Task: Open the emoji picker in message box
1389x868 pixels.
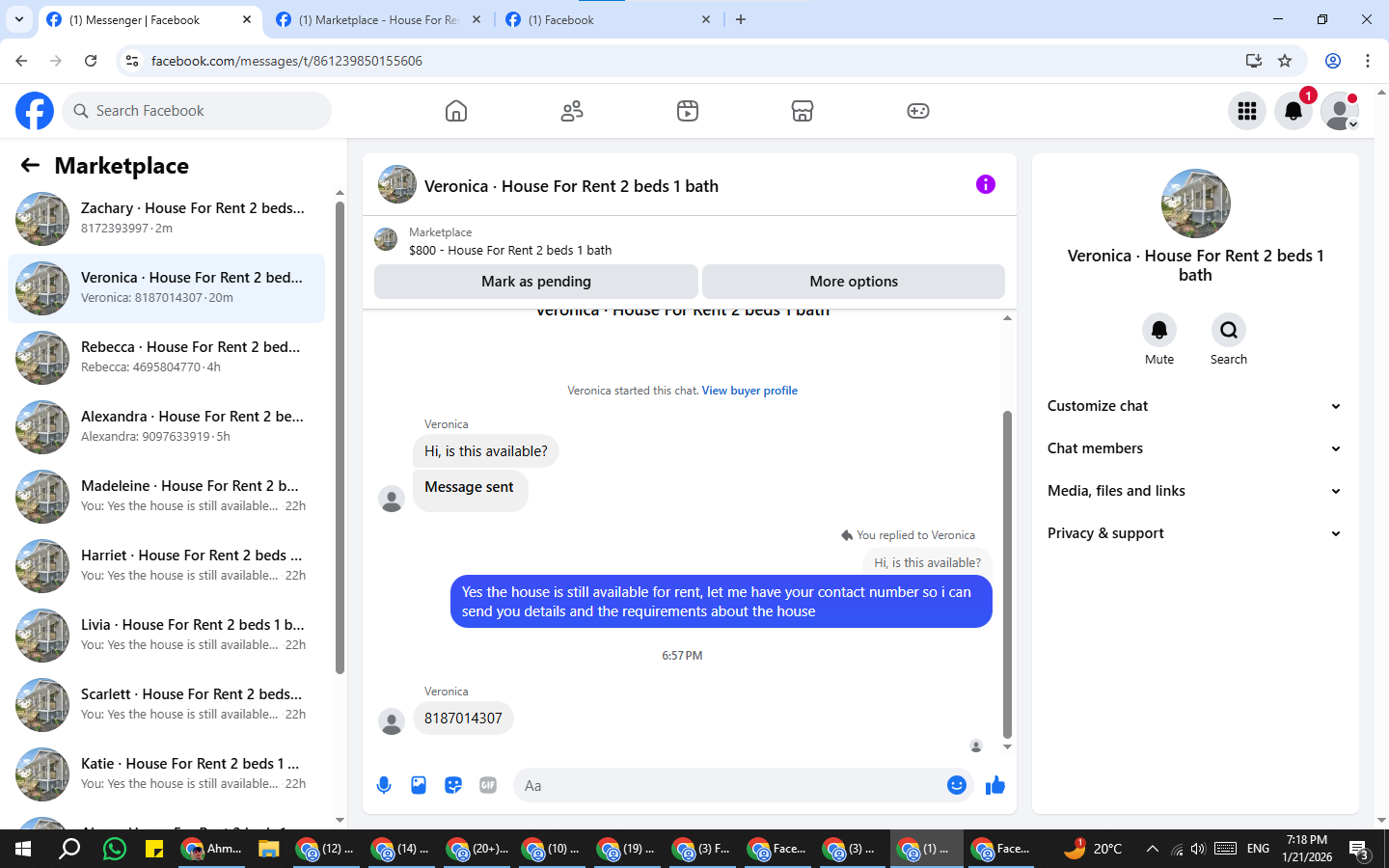Action: [956, 785]
